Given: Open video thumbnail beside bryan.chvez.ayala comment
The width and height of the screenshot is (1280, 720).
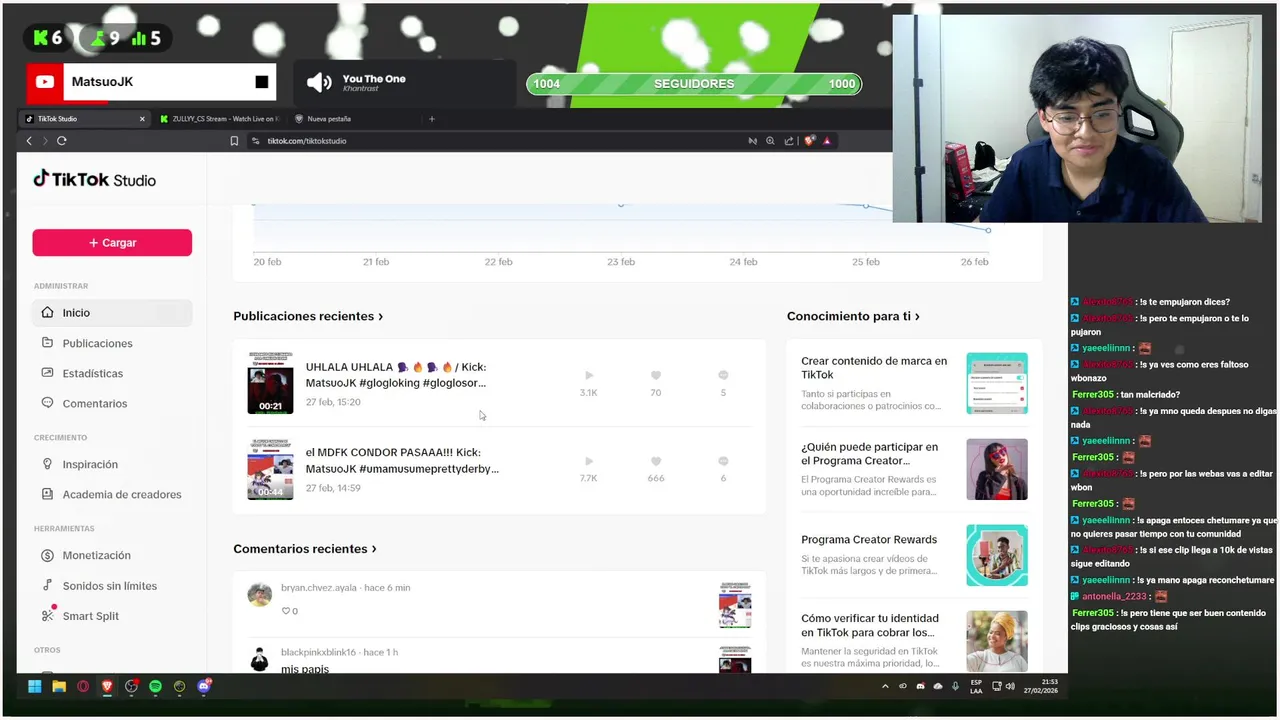Looking at the screenshot, I should [735, 605].
